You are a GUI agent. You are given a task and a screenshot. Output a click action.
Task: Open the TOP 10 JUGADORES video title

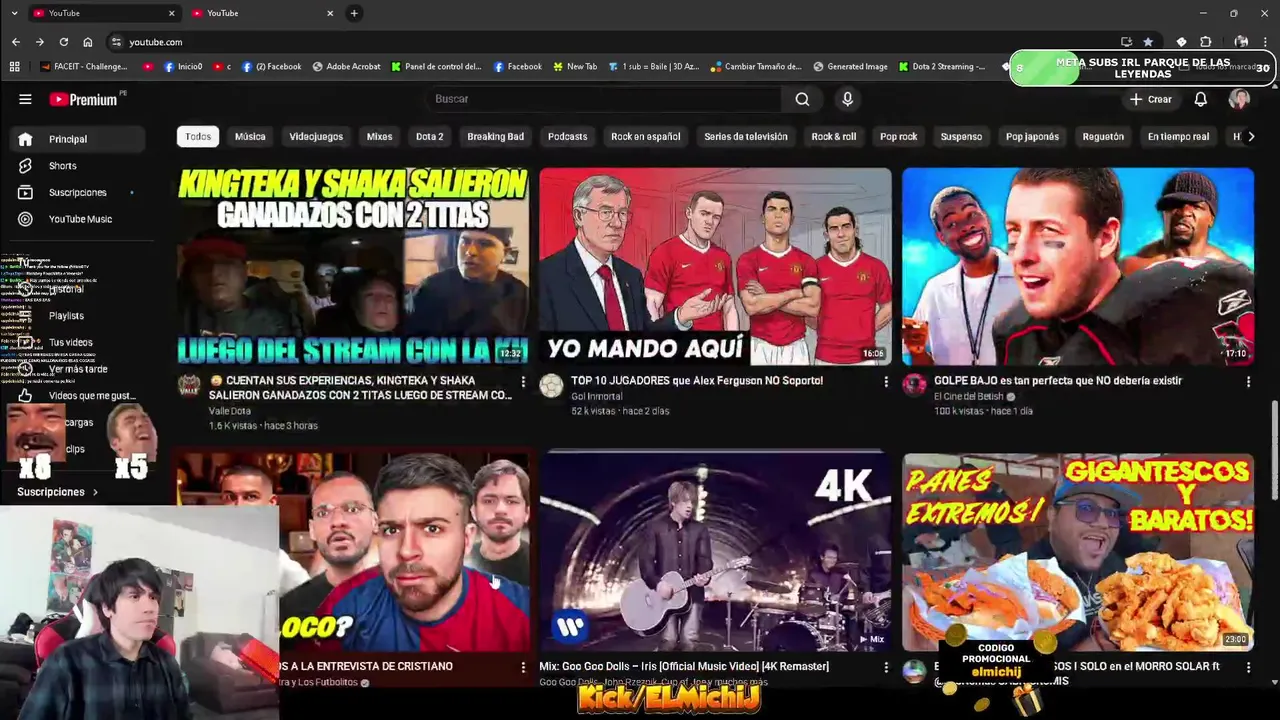(697, 381)
